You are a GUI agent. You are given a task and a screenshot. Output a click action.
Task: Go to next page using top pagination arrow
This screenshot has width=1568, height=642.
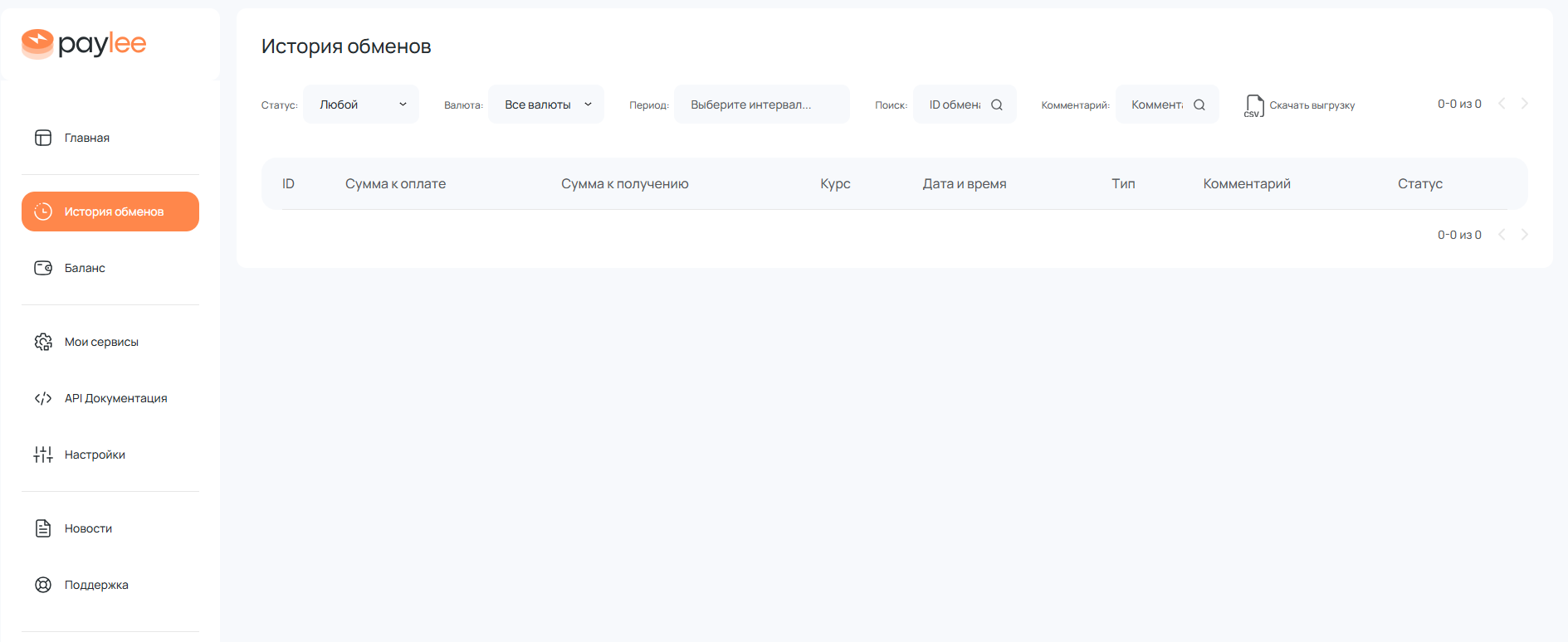coord(1525,104)
